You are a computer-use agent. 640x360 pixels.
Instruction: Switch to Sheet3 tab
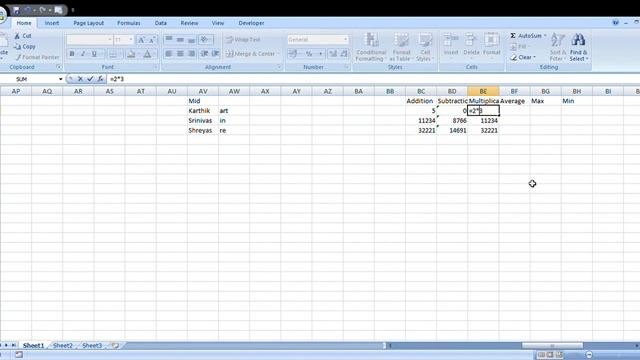tap(92, 345)
